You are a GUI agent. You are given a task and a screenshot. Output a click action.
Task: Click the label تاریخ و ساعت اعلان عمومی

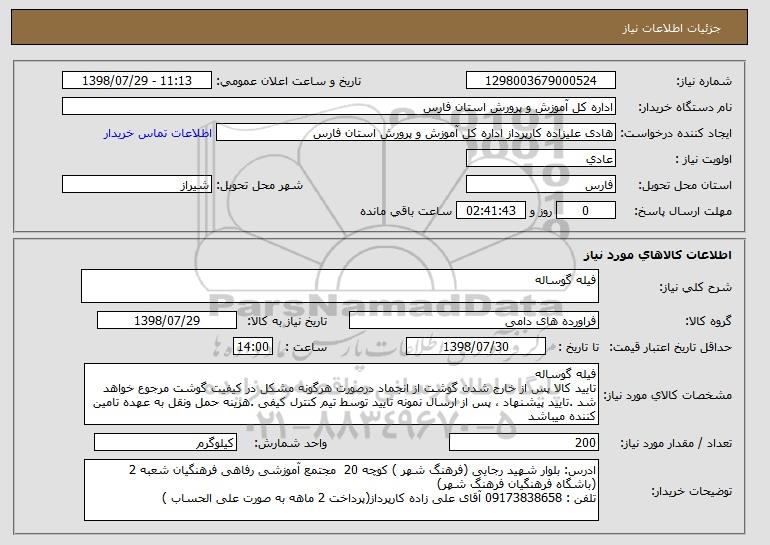click(x=289, y=81)
